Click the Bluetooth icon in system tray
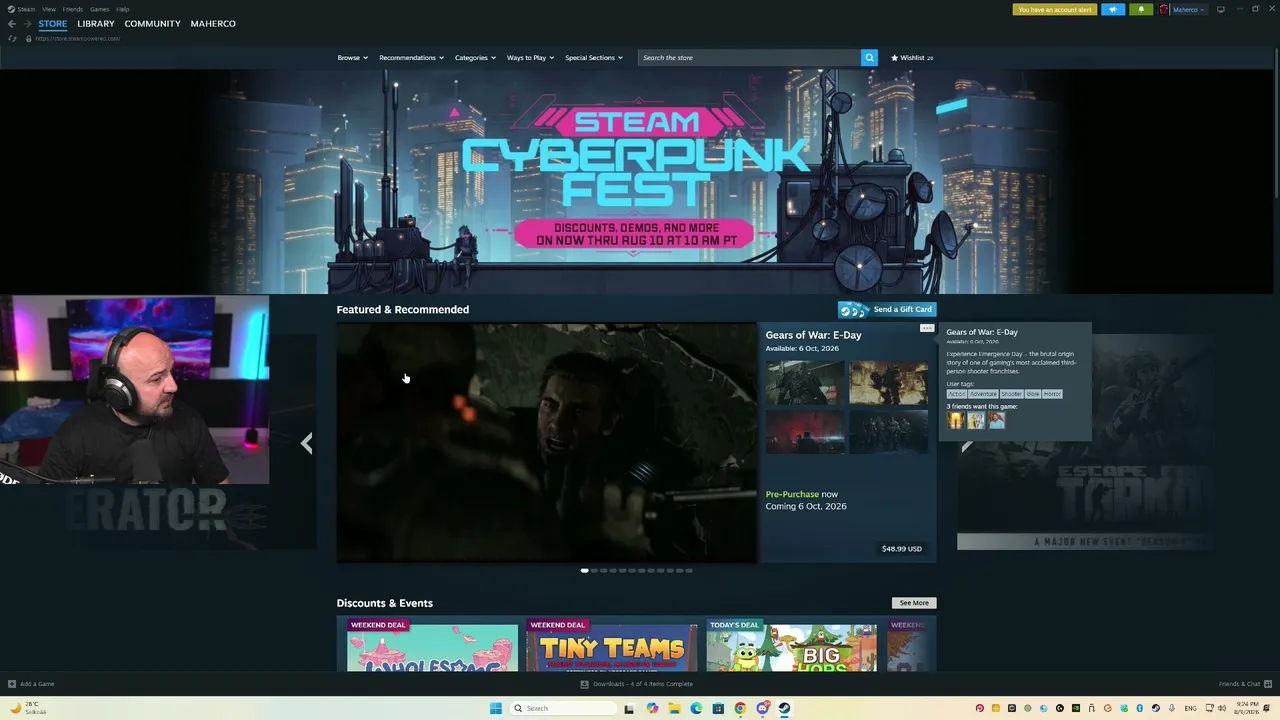The height and width of the screenshot is (720, 1280). coord(1140,708)
